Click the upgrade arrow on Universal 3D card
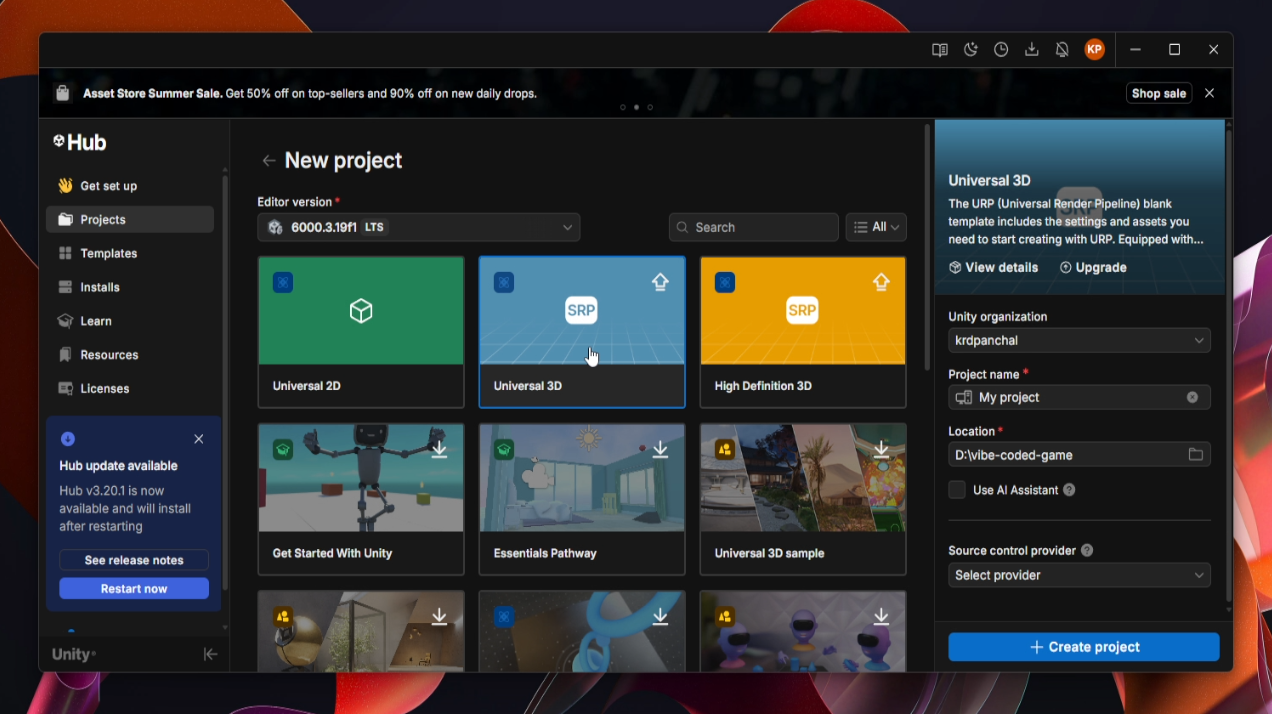Screen dimensions: 1272x714 (x=660, y=283)
